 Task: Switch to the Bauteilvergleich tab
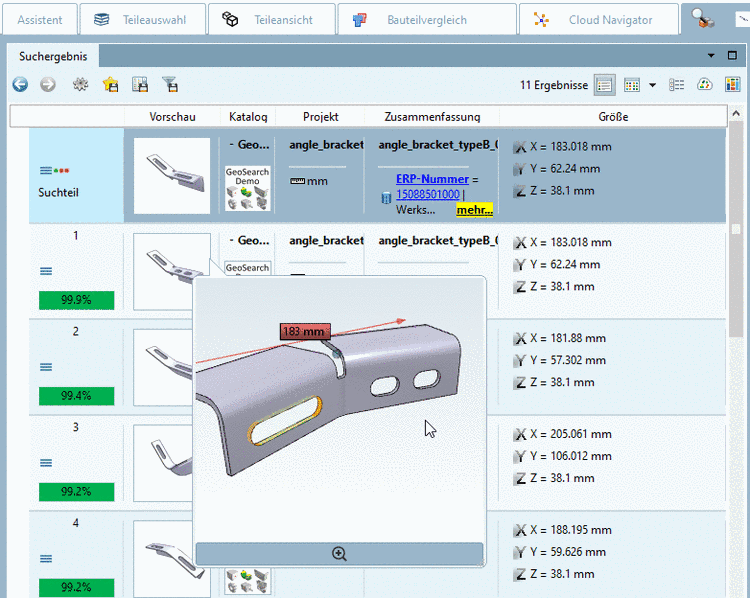(427, 19)
